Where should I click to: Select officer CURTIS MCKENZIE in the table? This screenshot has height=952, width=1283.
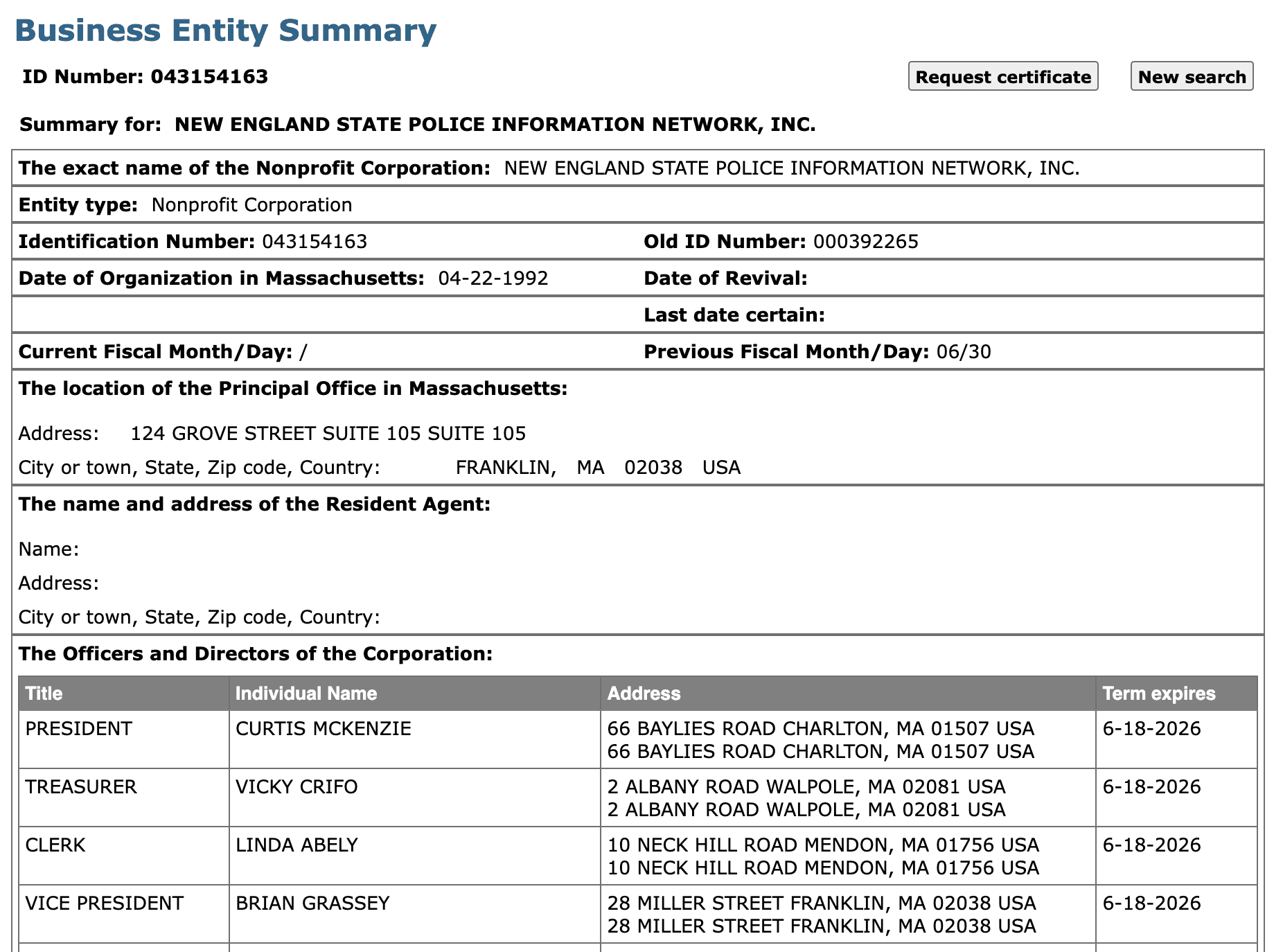coord(323,728)
